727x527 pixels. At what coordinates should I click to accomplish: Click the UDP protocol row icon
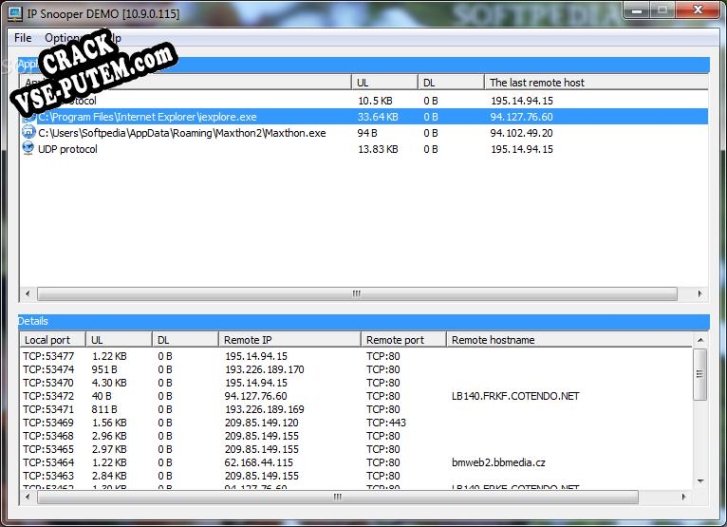(x=28, y=149)
